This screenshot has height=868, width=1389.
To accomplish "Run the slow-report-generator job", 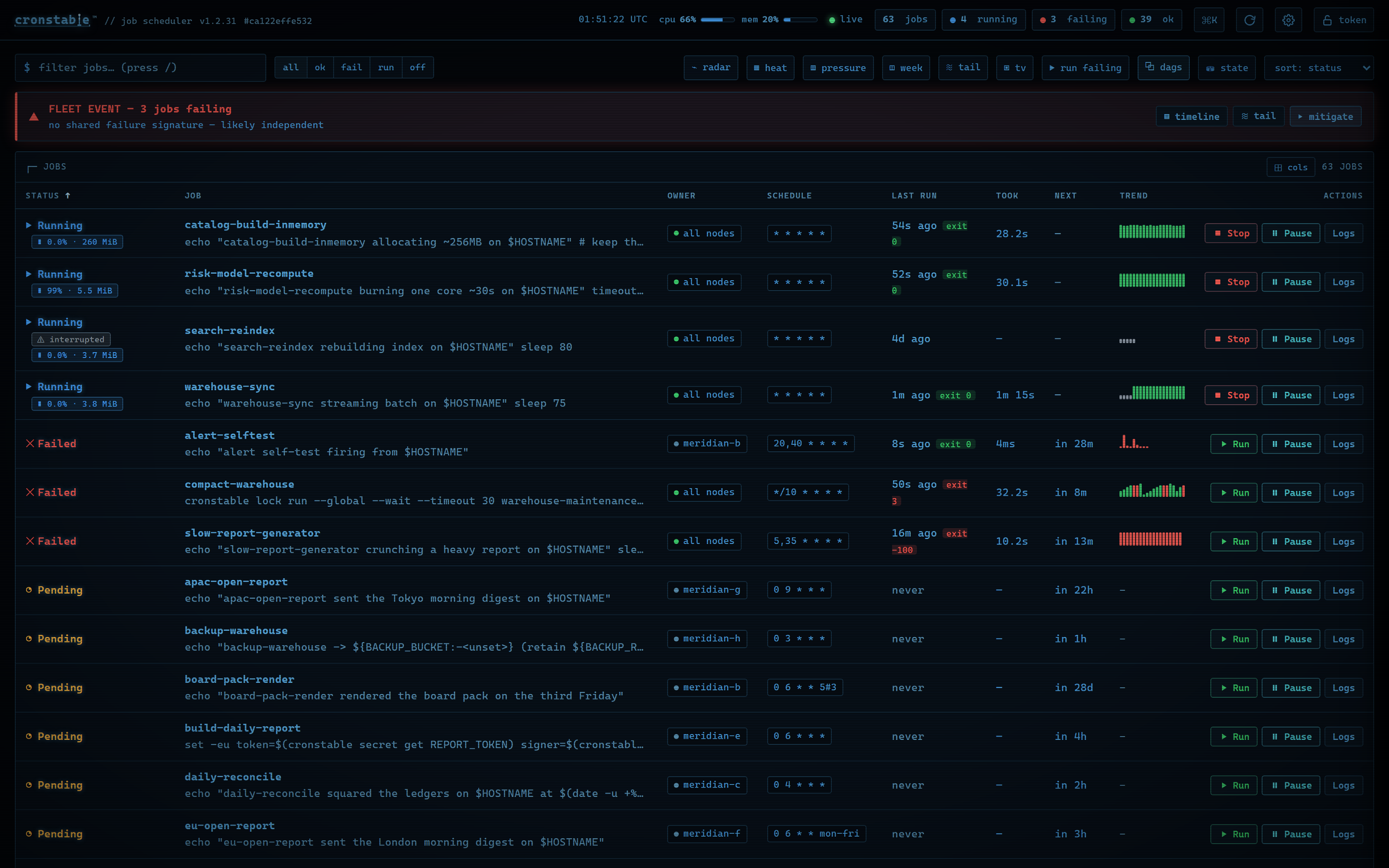I will (x=1234, y=542).
